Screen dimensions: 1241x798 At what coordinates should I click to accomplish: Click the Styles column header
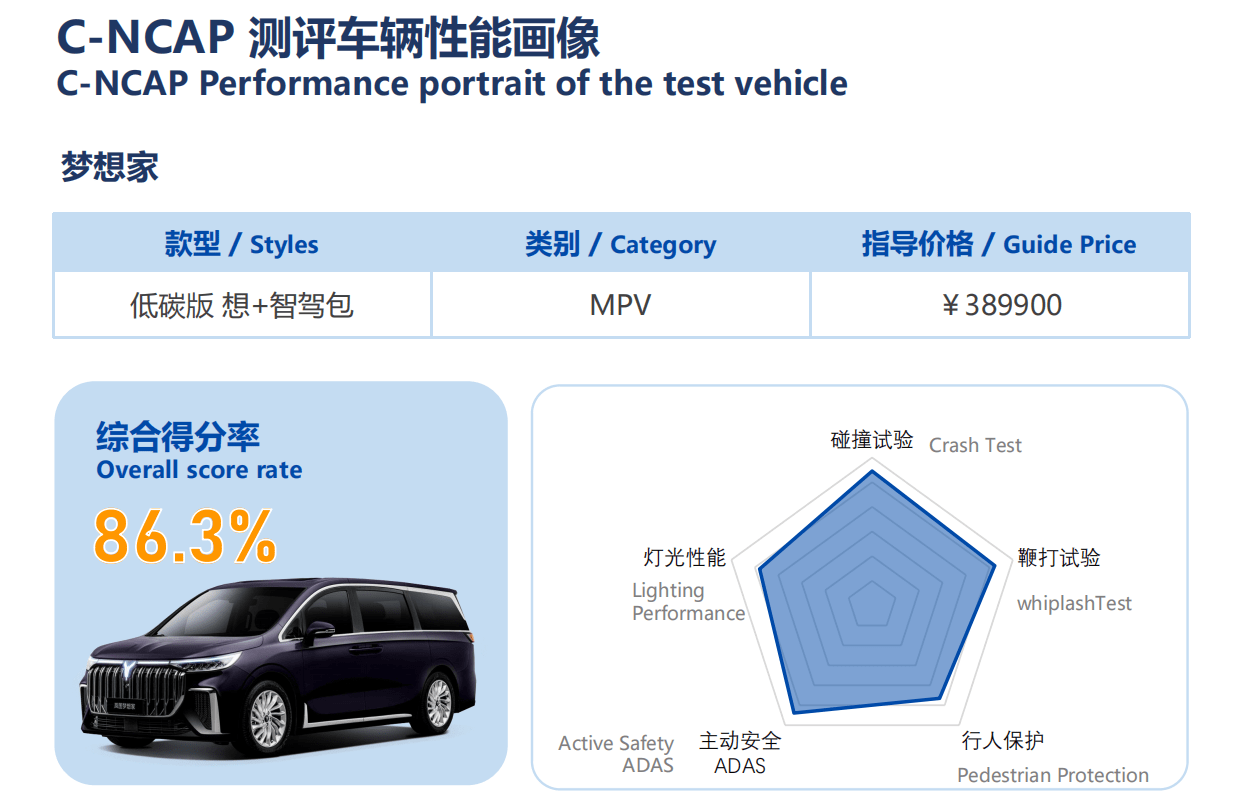click(x=242, y=244)
